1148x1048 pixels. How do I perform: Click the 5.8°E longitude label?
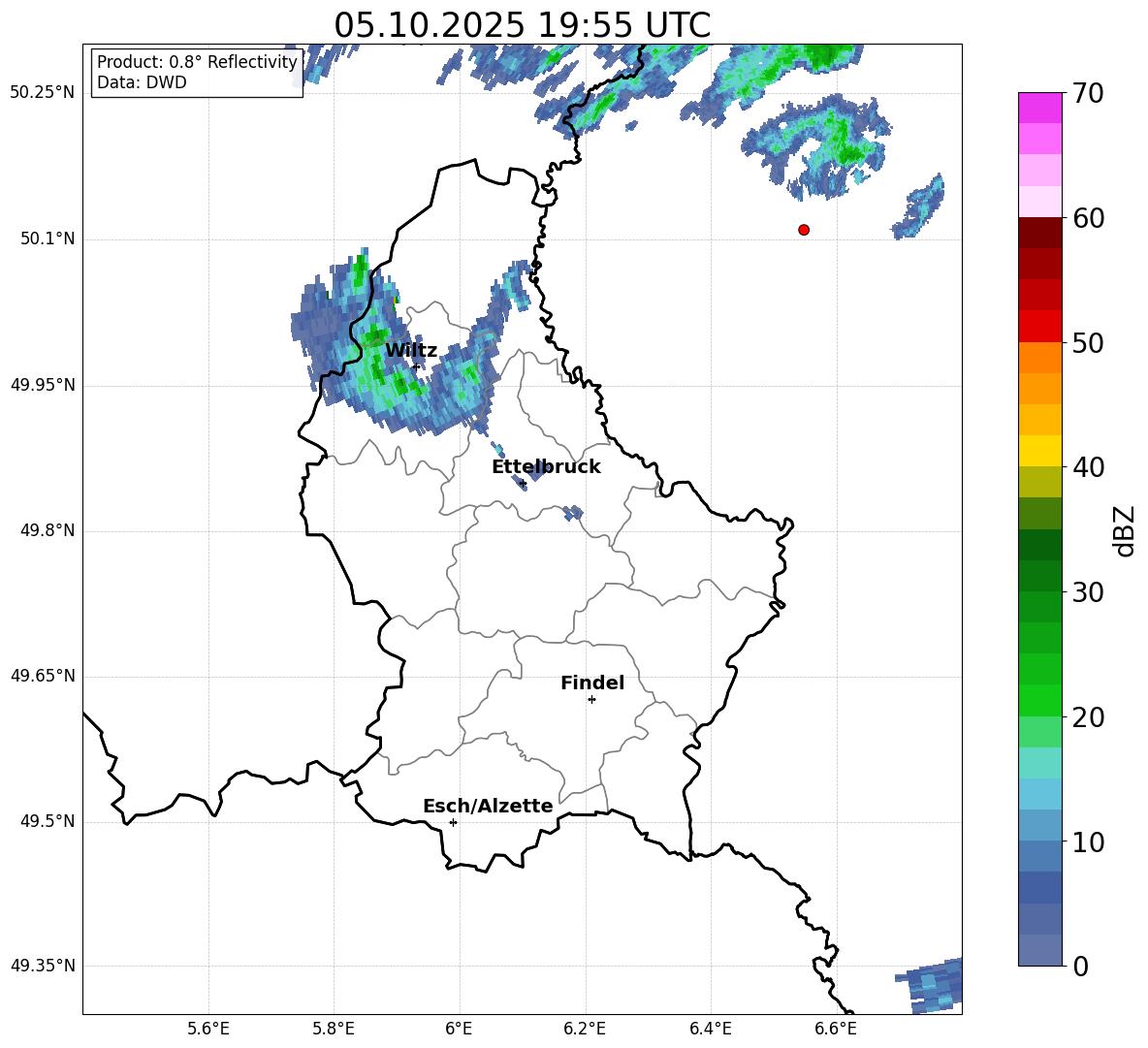[334, 1029]
